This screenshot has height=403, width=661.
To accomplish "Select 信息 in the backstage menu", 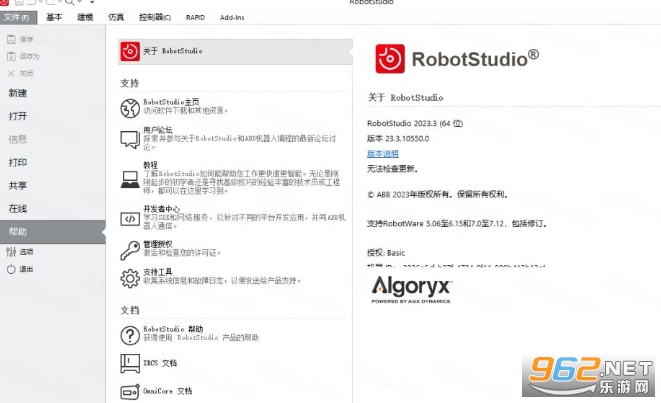I will [x=18, y=139].
